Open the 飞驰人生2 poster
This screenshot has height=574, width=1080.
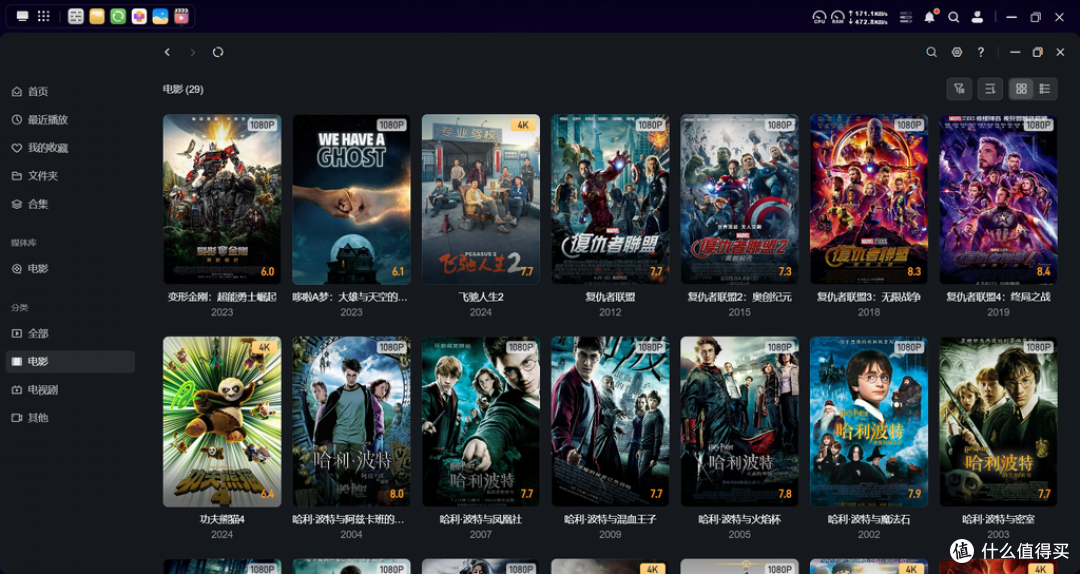[x=481, y=199]
